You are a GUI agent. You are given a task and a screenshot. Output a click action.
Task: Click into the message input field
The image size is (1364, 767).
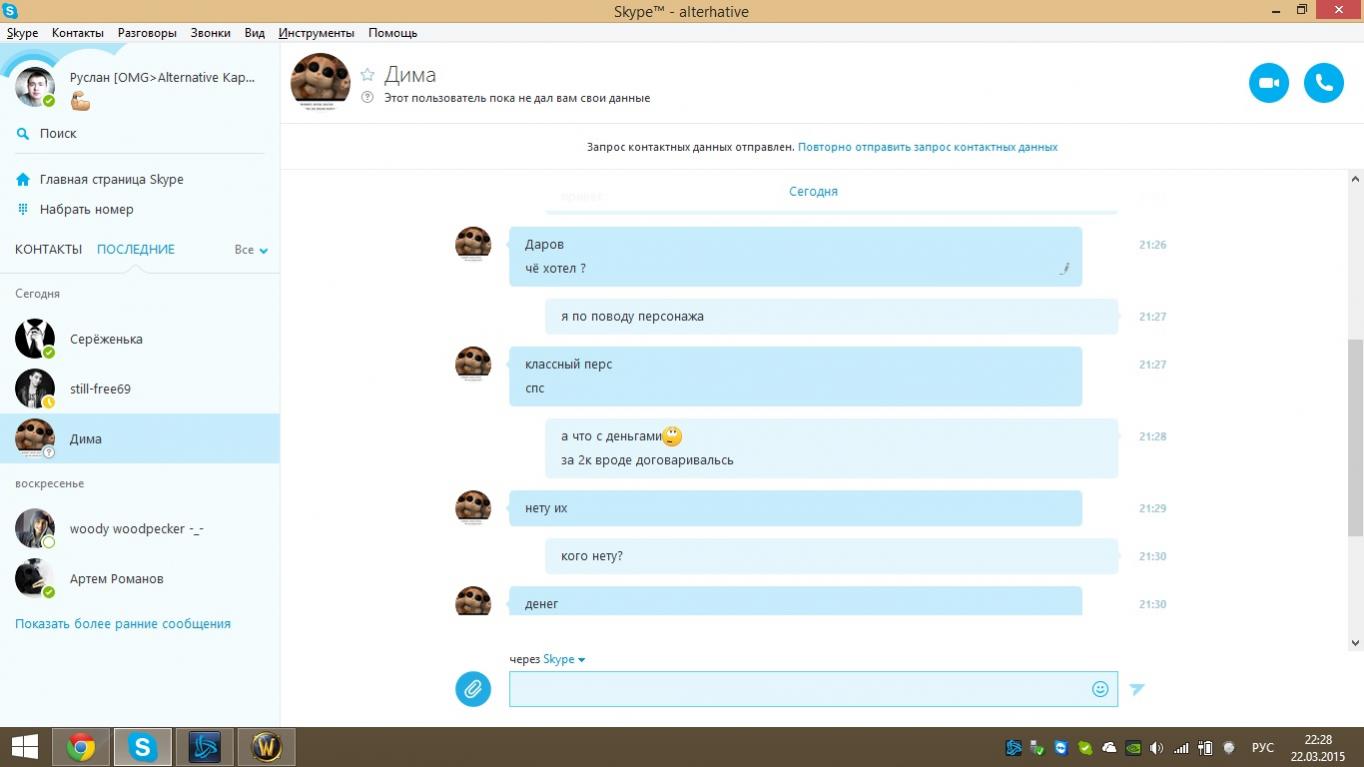click(x=797, y=689)
